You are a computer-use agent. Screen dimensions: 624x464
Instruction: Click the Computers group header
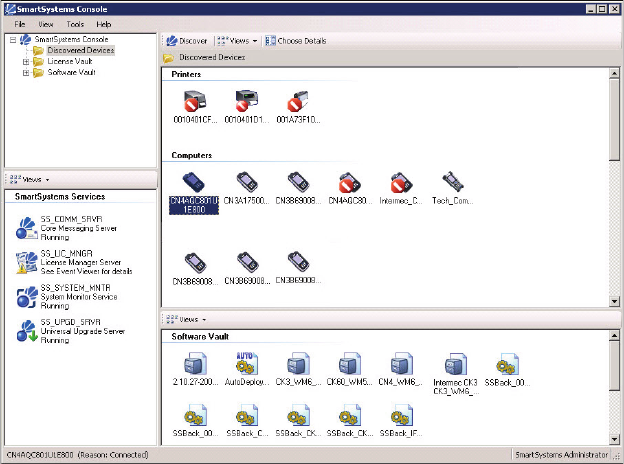pos(191,155)
